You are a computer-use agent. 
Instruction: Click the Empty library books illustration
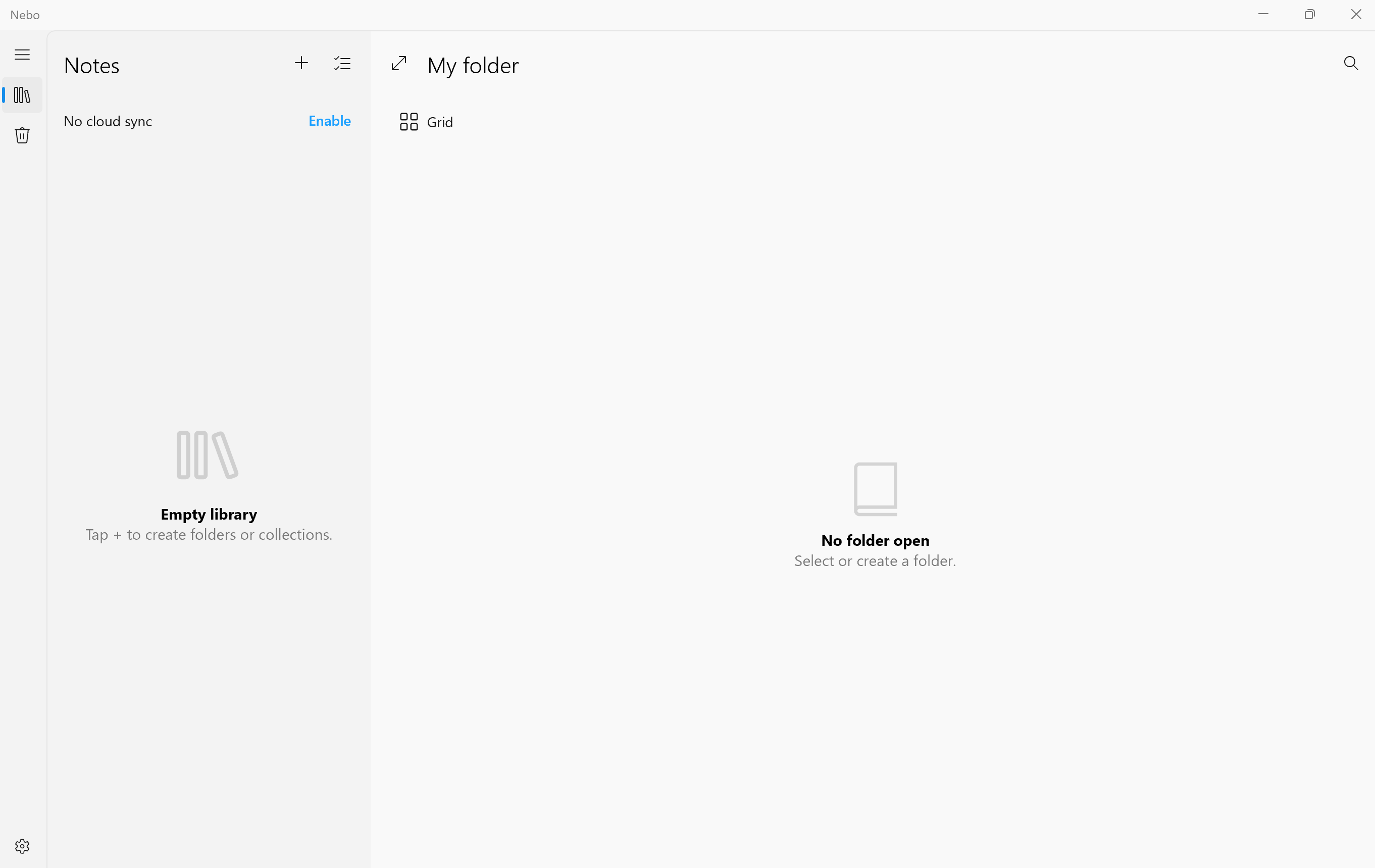(207, 455)
